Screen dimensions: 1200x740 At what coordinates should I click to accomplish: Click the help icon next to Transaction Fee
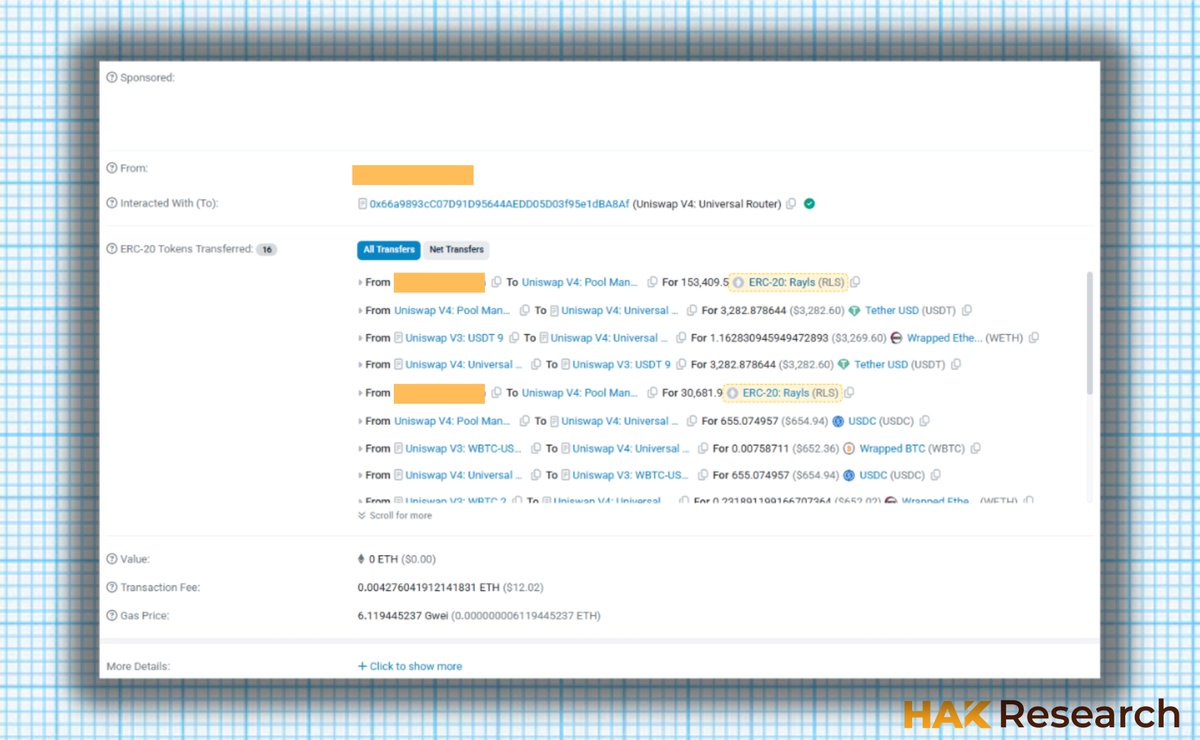[112, 587]
